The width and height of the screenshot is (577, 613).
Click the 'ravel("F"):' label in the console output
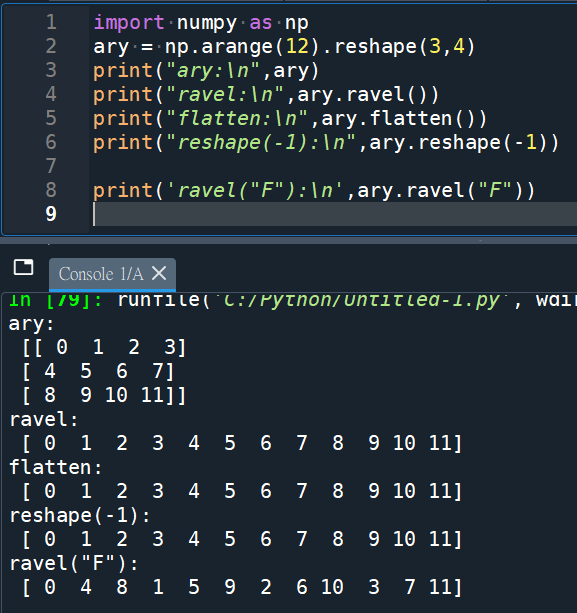tap(73, 563)
